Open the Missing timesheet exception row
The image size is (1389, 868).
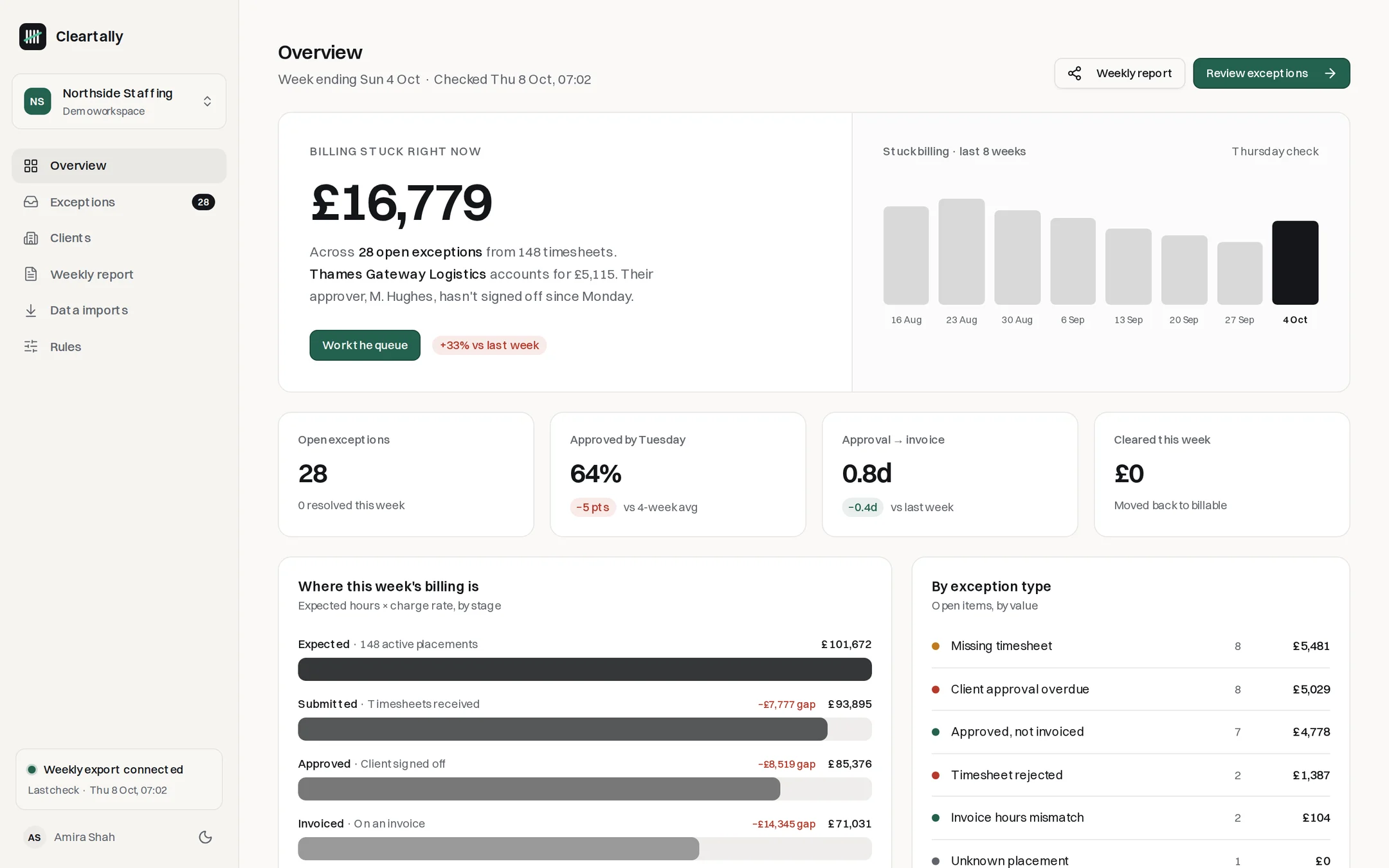1130,646
